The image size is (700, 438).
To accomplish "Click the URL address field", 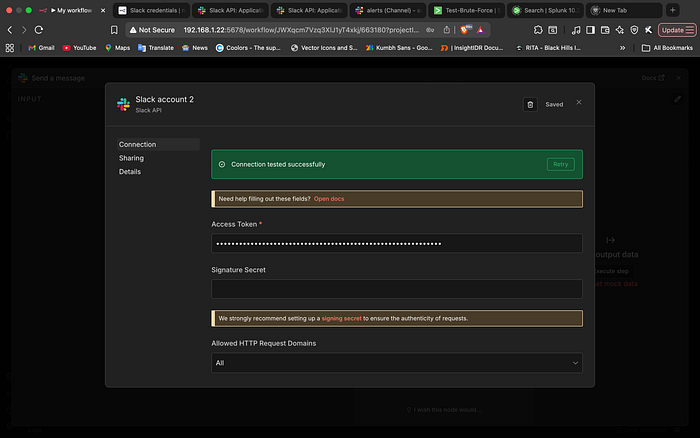I will [x=301, y=30].
